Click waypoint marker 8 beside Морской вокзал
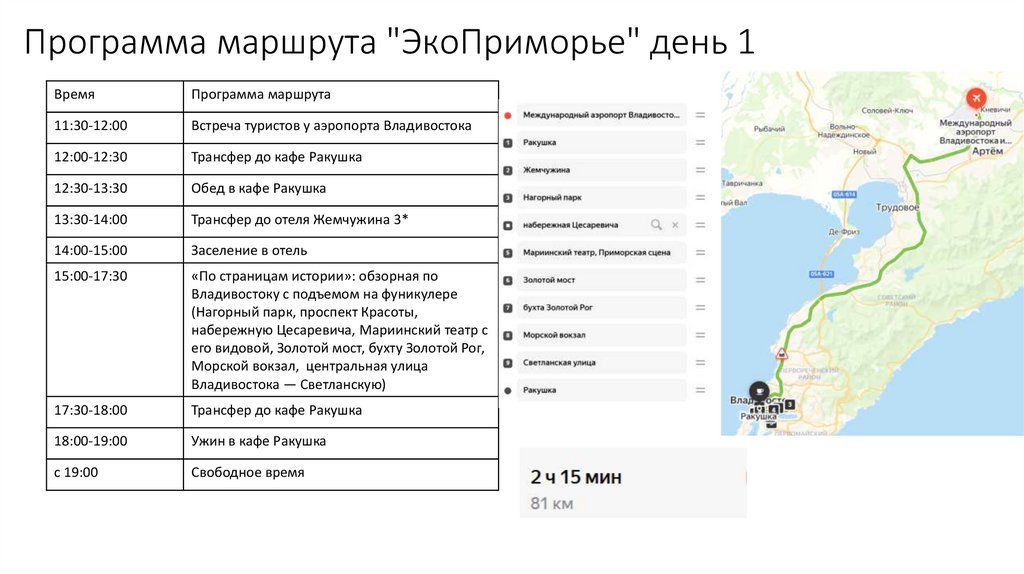This screenshot has width=1024, height=574. tap(507, 336)
